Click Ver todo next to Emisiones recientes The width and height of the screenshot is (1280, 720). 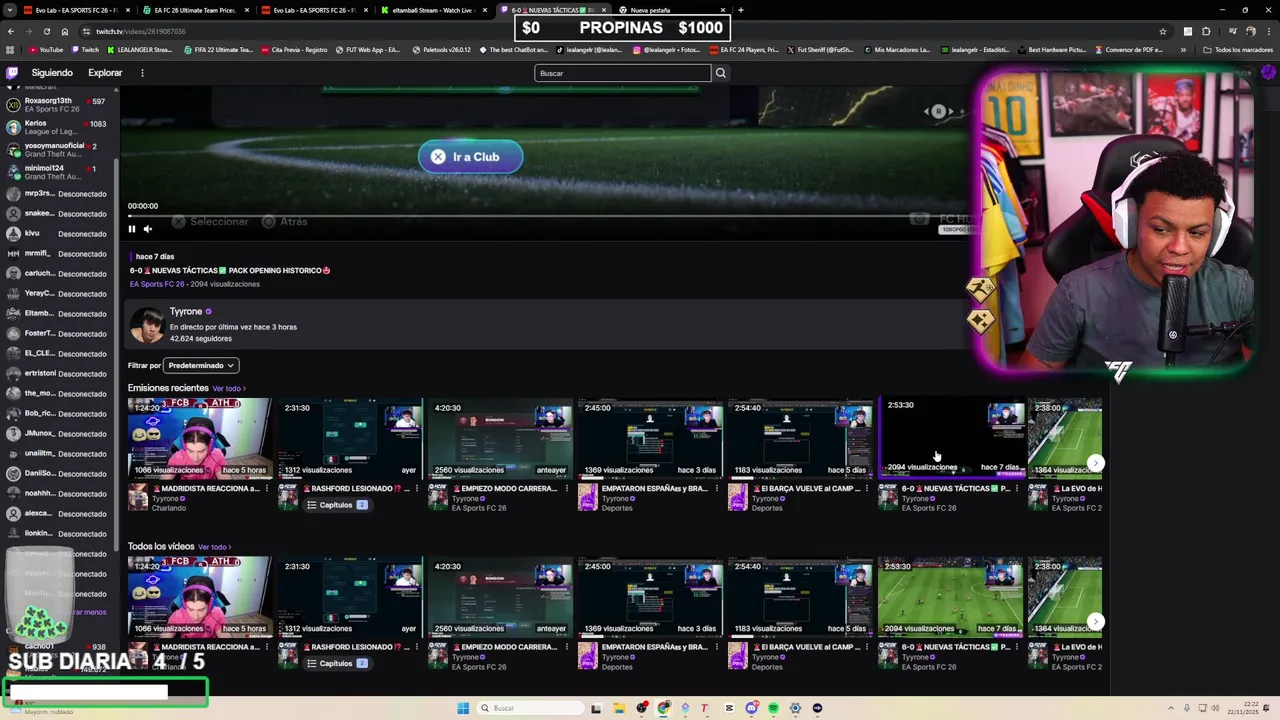pyautogui.click(x=229, y=389)
